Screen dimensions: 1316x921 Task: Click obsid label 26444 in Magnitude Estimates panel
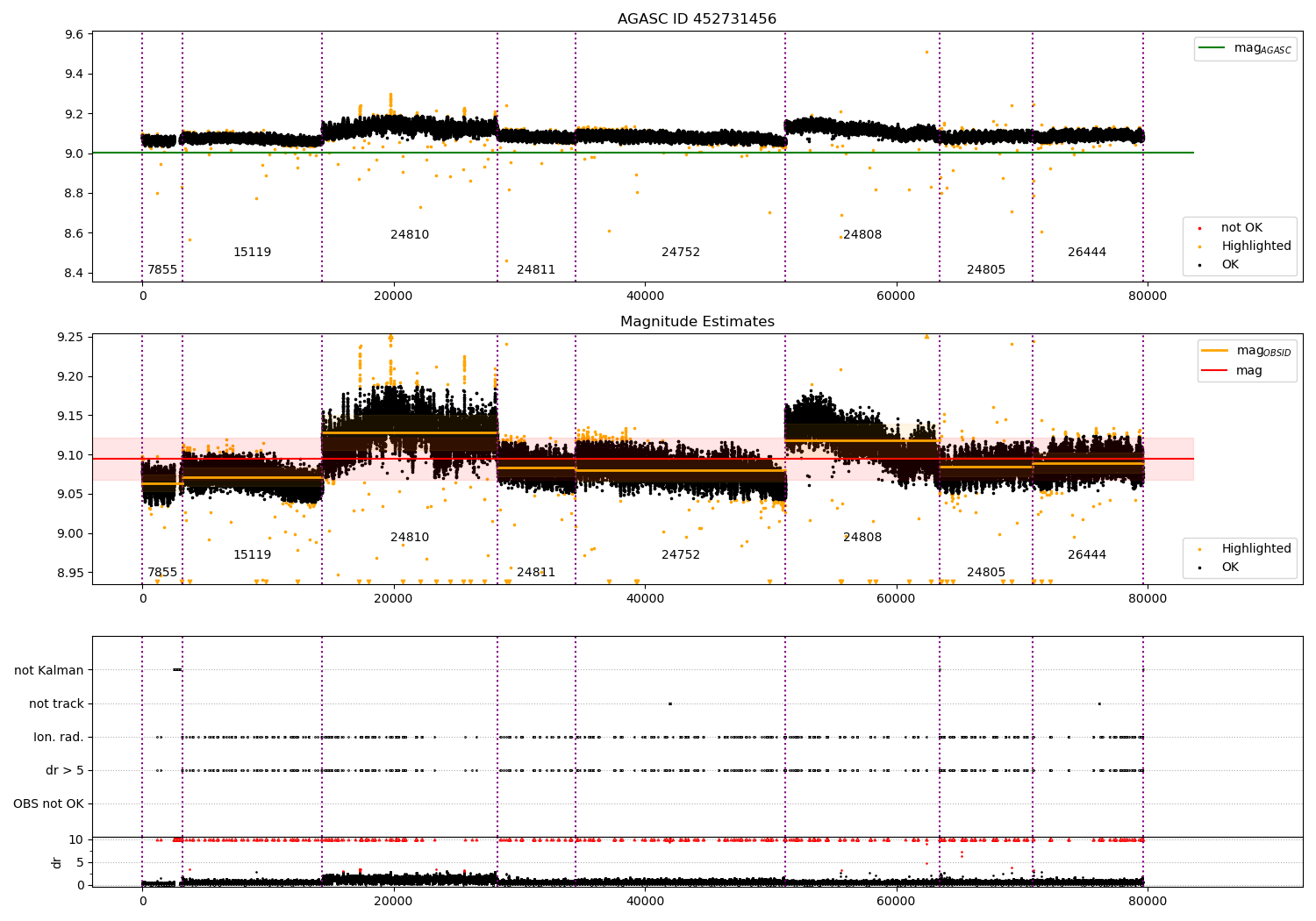[1087, 555]
